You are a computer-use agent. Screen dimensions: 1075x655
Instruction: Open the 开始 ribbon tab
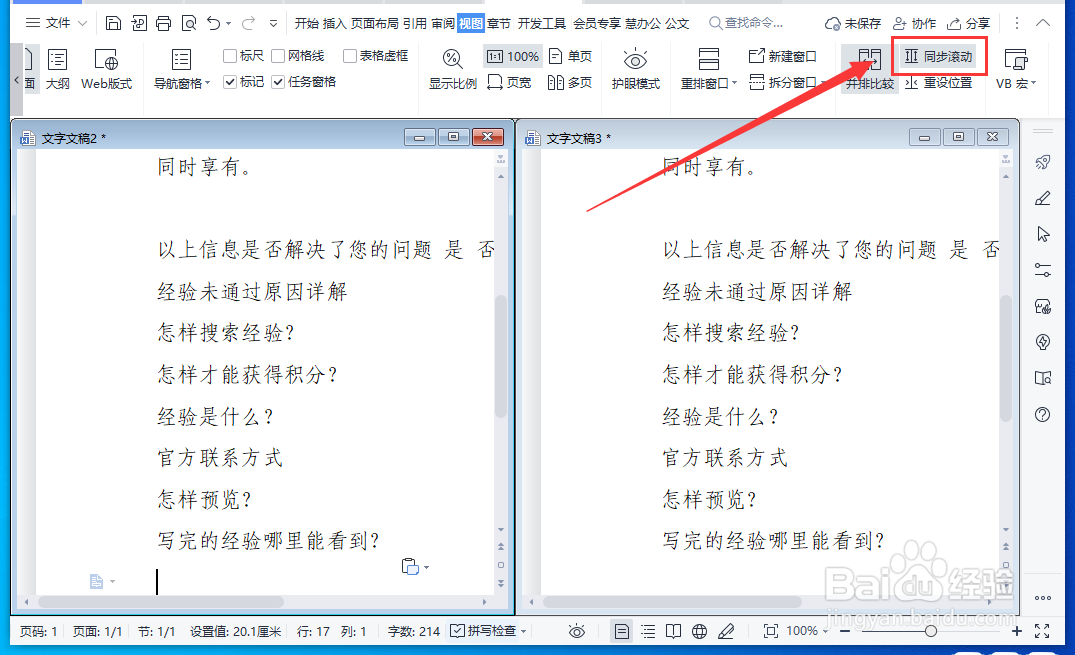(x=306, y=23)
